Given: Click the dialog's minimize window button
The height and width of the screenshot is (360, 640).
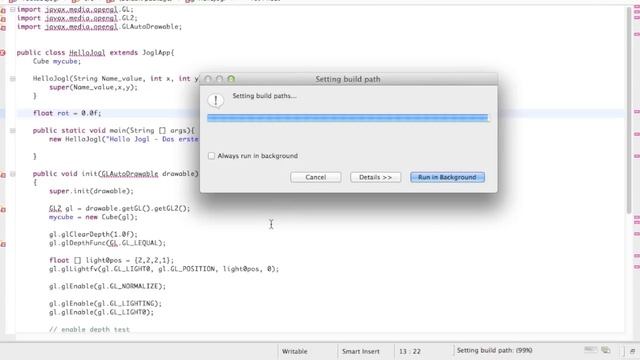Looking at the screenshot, I should pyautogui.click(x=220, y=79).
